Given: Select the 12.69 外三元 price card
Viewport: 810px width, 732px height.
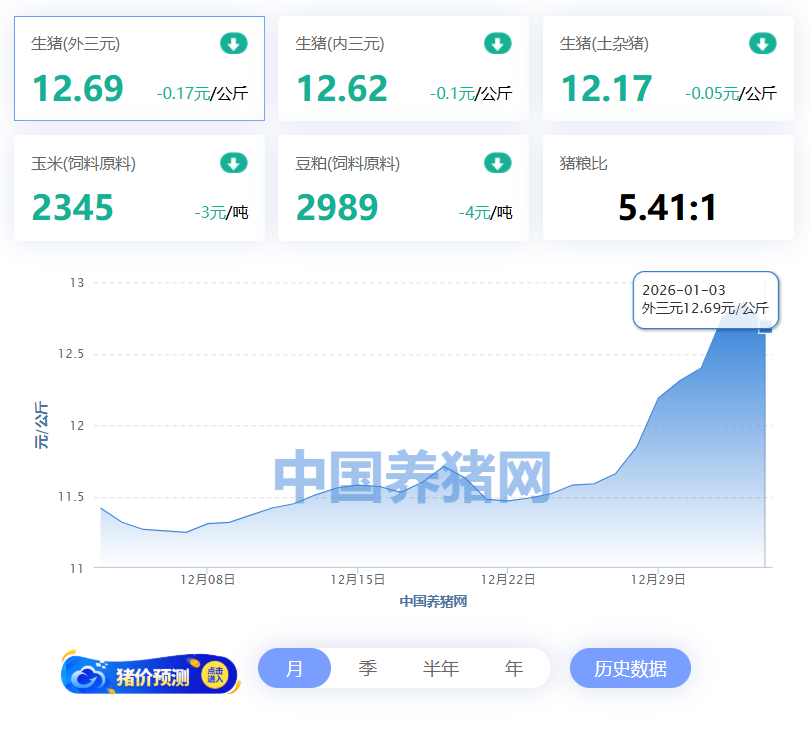Looking at the screenshot, I should (x=139, y=69).
